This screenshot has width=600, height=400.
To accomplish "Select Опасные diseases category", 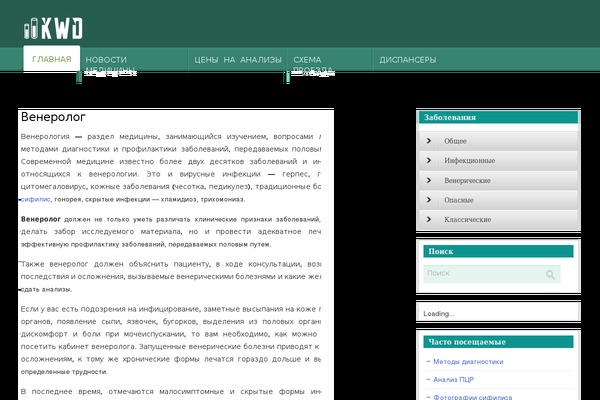I will pyautogui.click(x=459, y=200).
